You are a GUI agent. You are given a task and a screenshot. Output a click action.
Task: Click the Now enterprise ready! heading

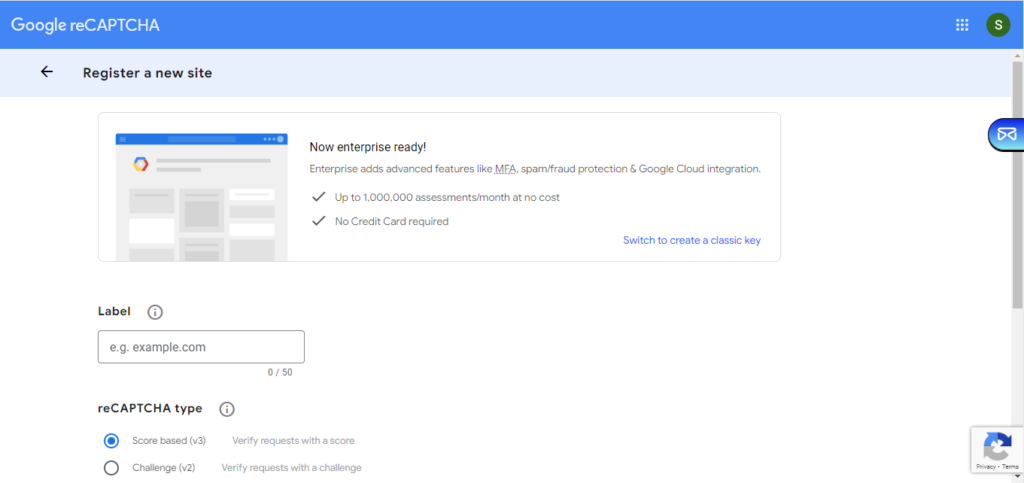(368, 147)
